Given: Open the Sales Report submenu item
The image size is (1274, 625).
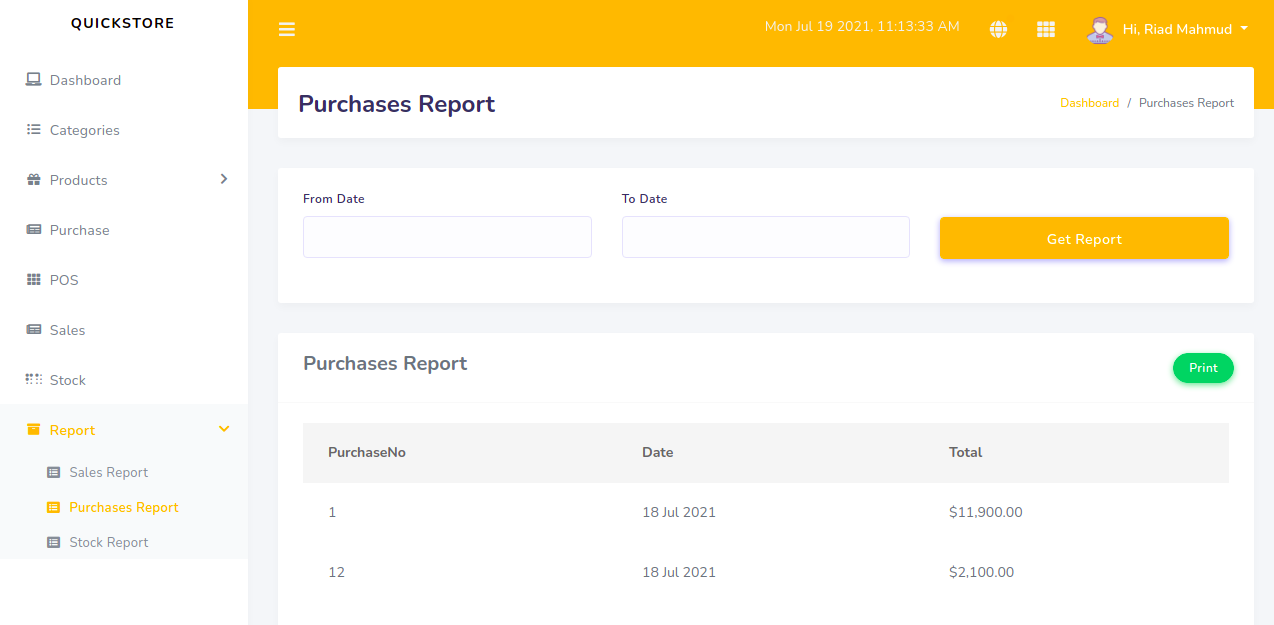Looking at the screenshot, I should point(108,472).
